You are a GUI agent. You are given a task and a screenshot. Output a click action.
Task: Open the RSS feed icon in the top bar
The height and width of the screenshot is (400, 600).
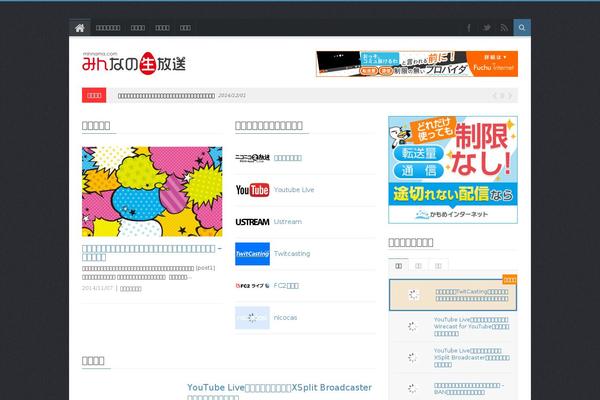504,28
